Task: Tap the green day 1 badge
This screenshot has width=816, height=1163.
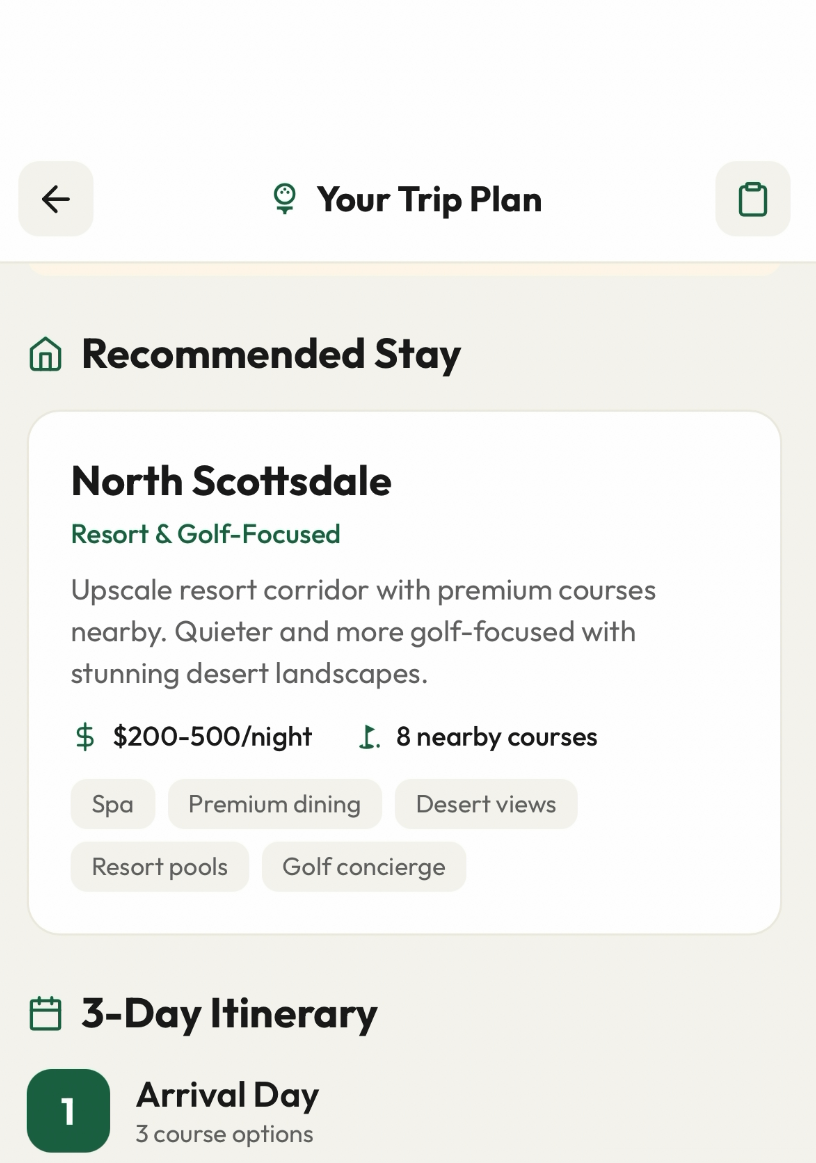Action: [68, 1110]
